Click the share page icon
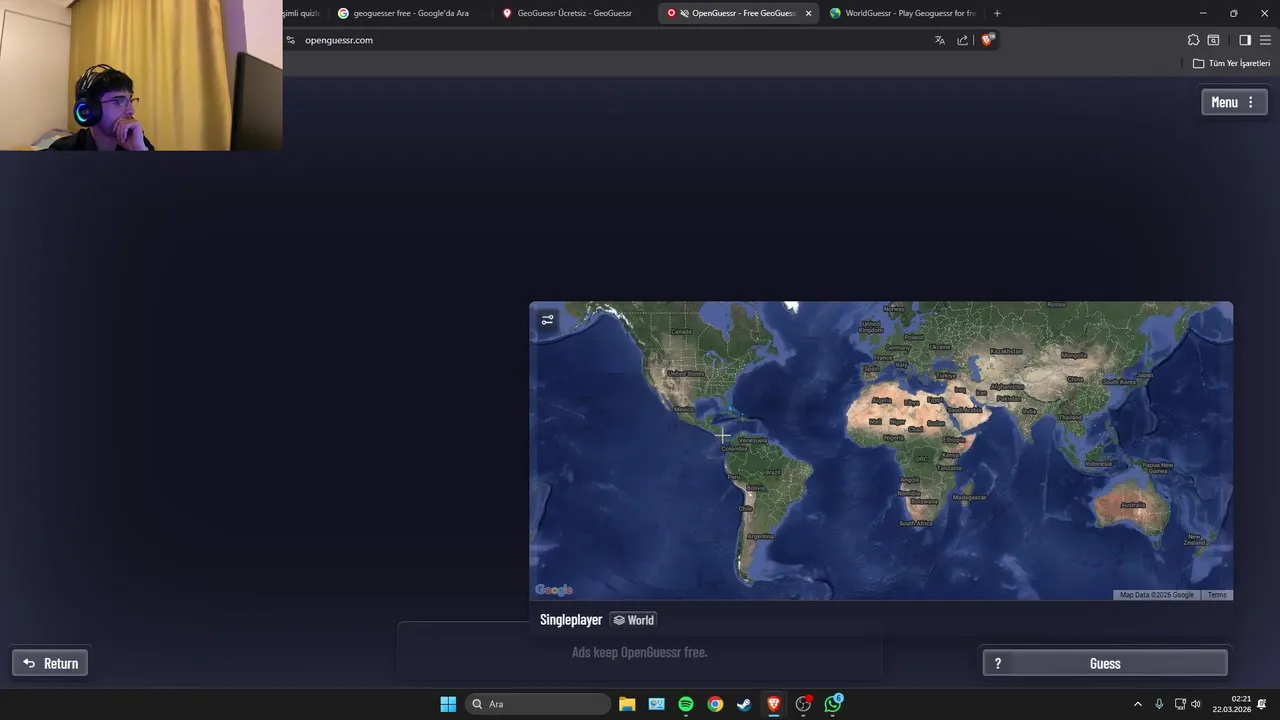This screenshot has width=1280, height=720. [963, 40]
